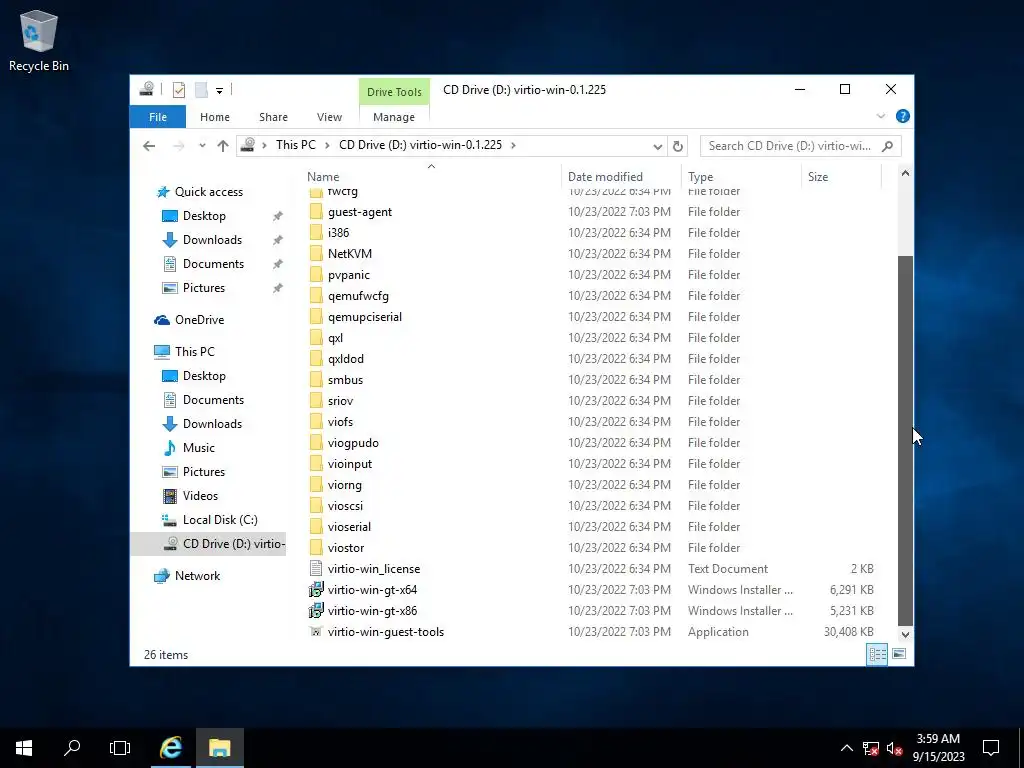
Task: Click the Properties quick access toolbar icon
Action: 178,90
